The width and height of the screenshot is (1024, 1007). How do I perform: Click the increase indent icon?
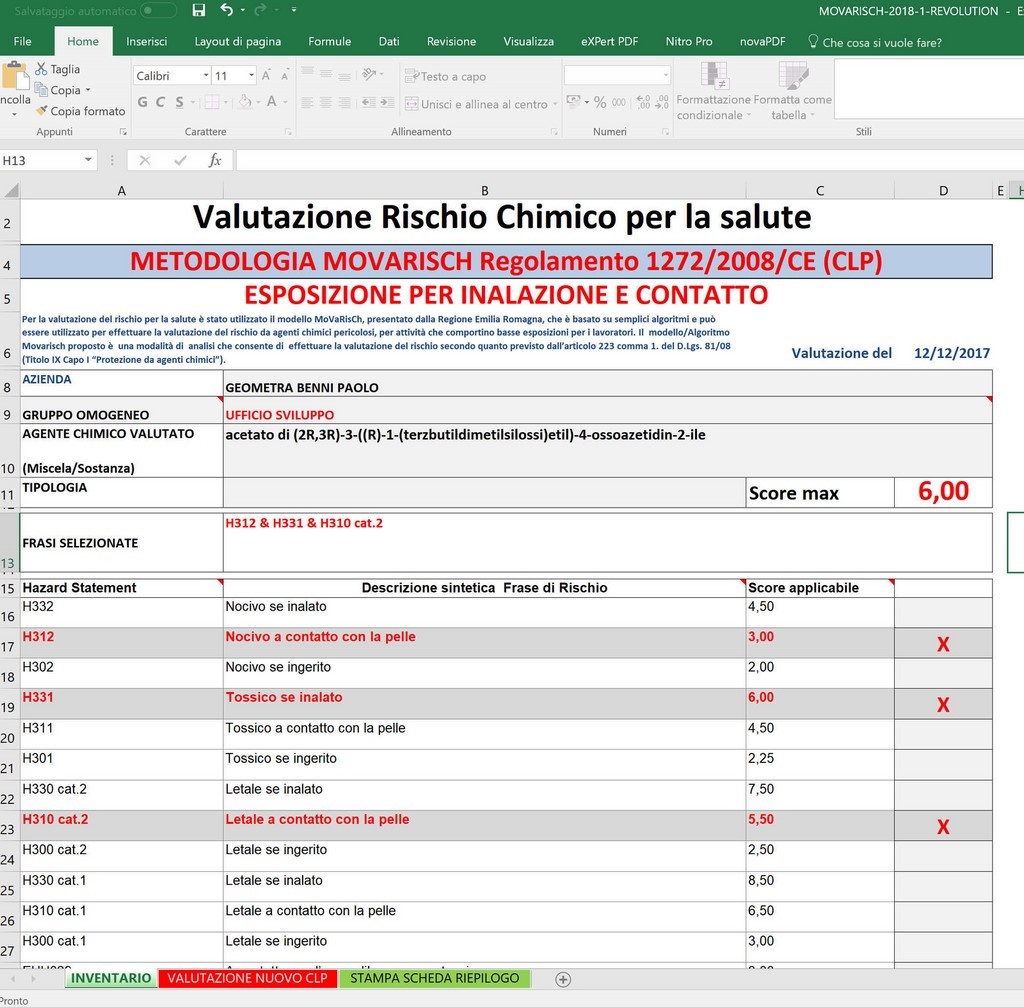coord(387,103)
